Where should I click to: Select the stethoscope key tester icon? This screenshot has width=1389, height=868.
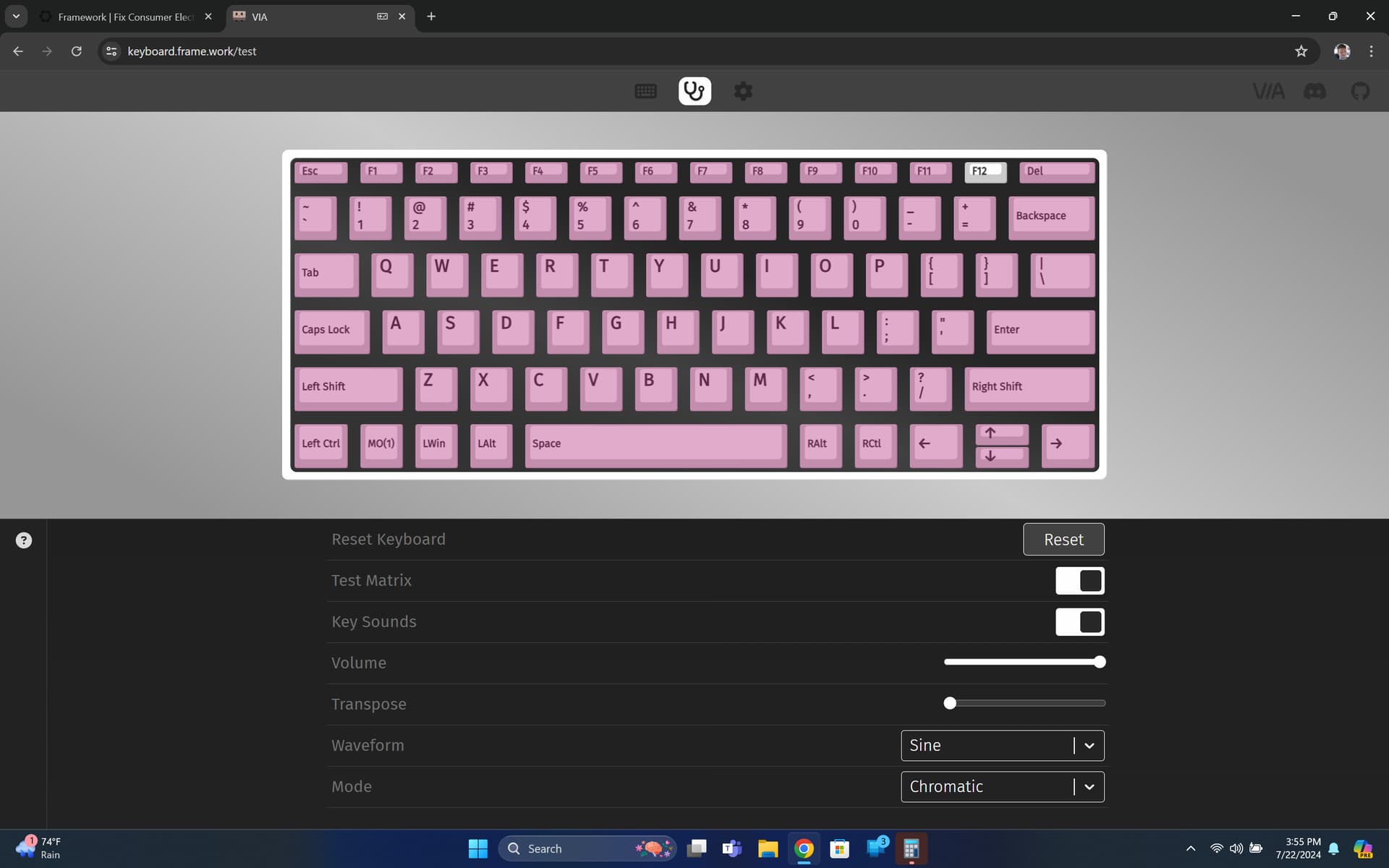click(x=694, y=91)
